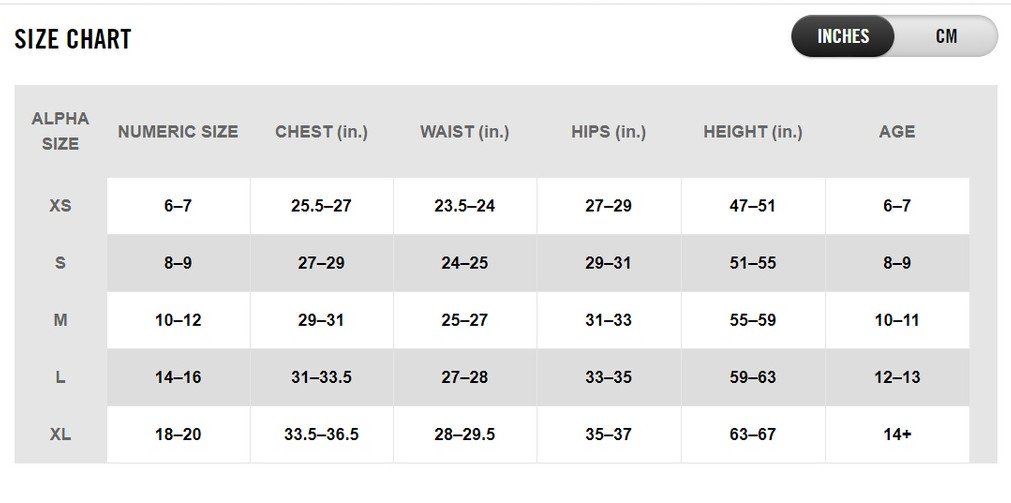Viewport: 1011px width, 503px height.
Task: Click the HEIGHT (in.) column header
Action: tap(752, 132)
